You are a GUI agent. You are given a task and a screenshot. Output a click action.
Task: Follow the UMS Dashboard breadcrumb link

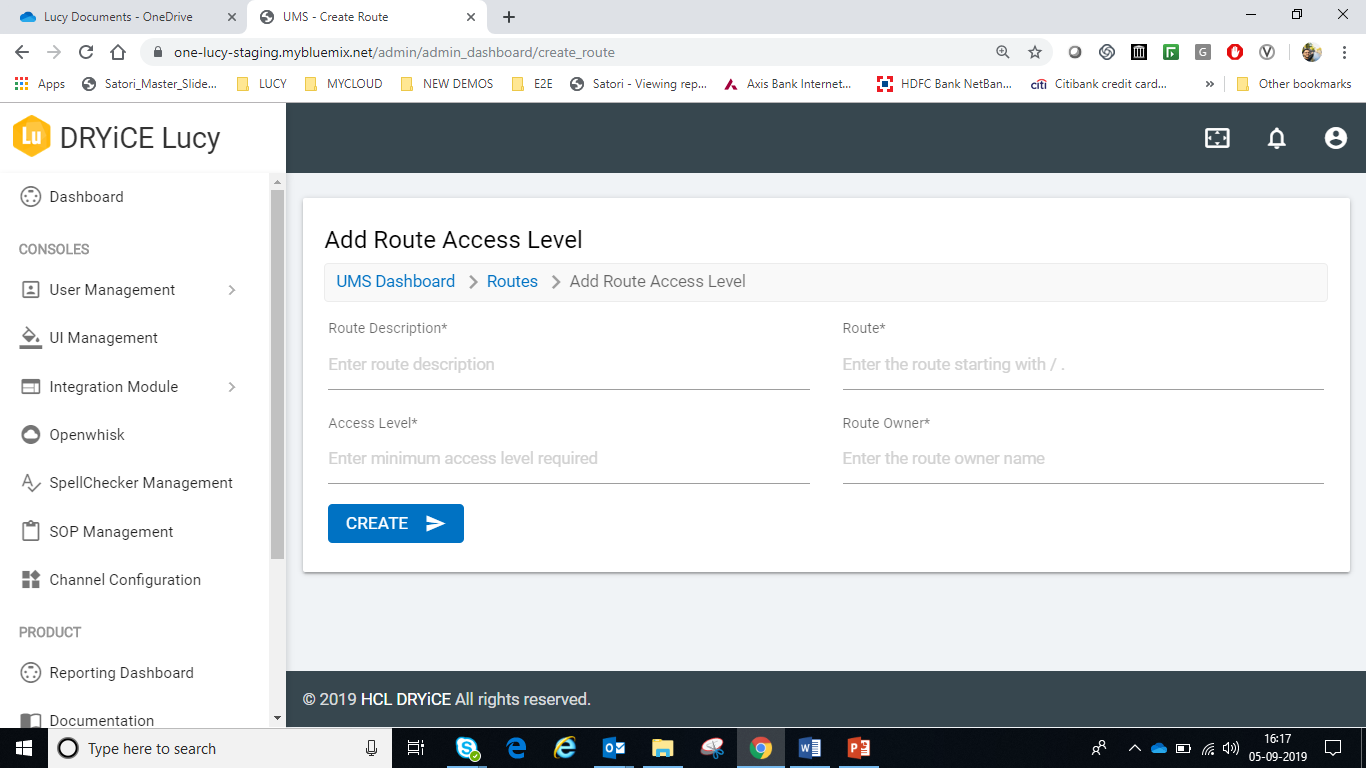[x=396, y=282]
